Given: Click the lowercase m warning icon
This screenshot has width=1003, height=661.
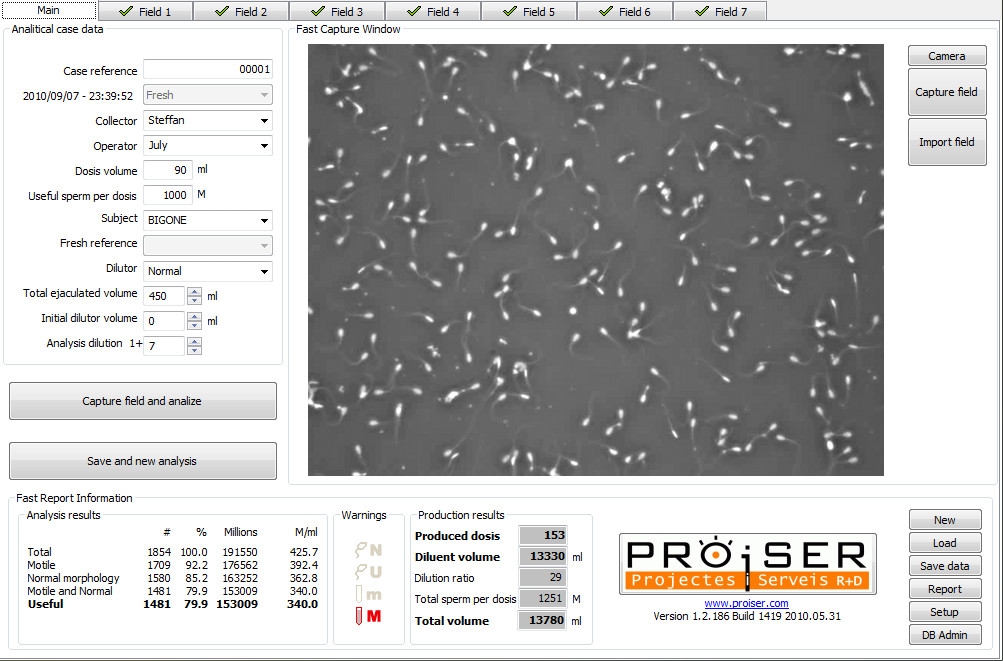Looking at the screenshot, I should coord(369,594).
